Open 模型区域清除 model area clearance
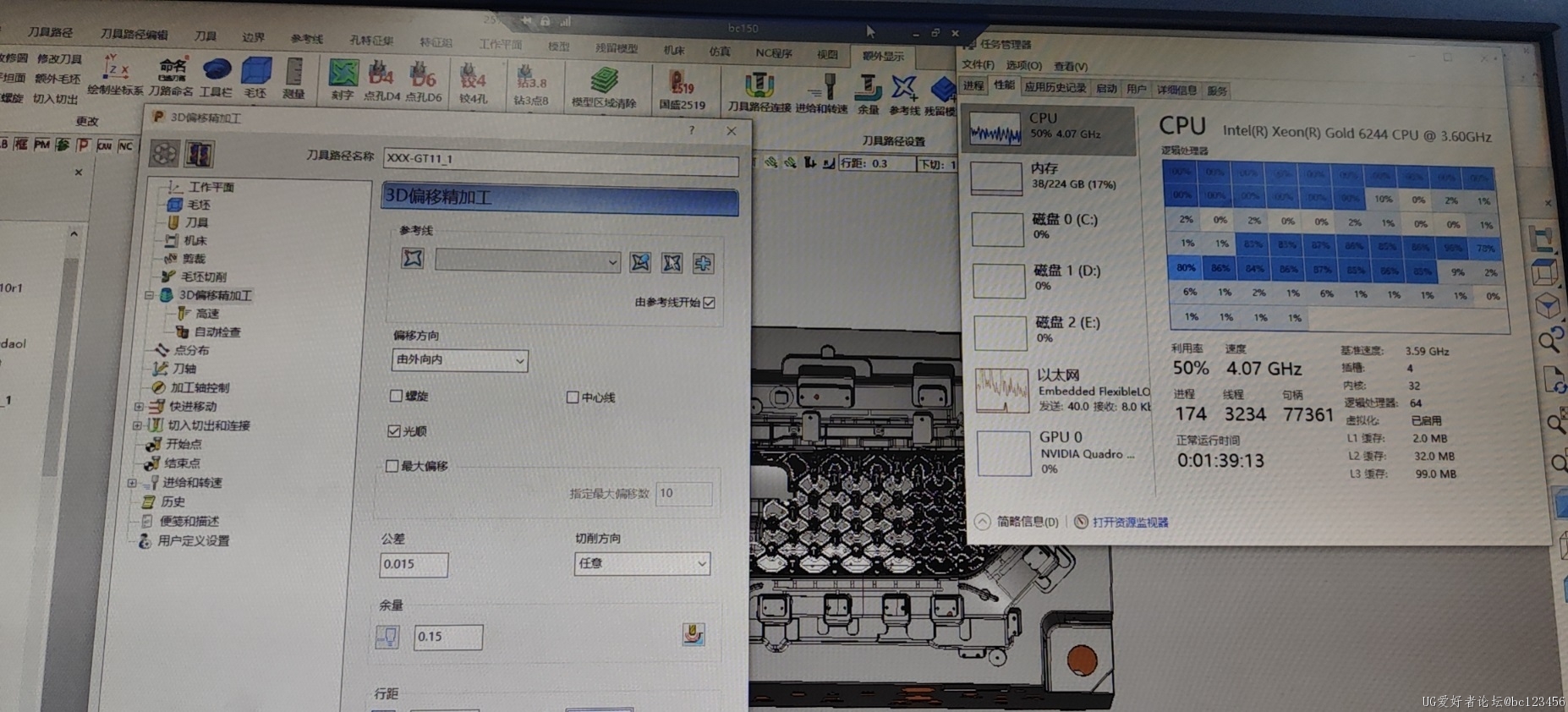The image size is (1568, 712). tap(604, 81)
